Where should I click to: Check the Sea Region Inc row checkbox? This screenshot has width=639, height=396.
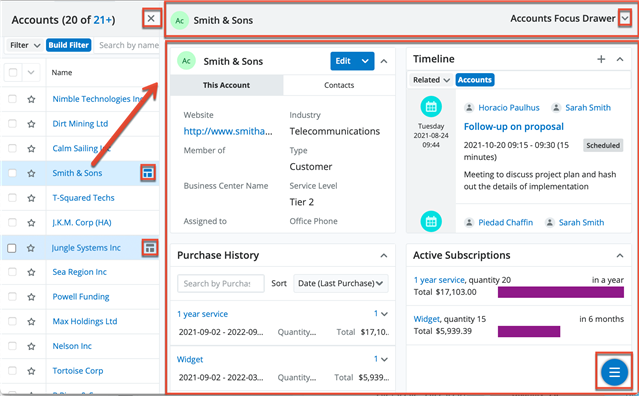click(x=13, y=272)
